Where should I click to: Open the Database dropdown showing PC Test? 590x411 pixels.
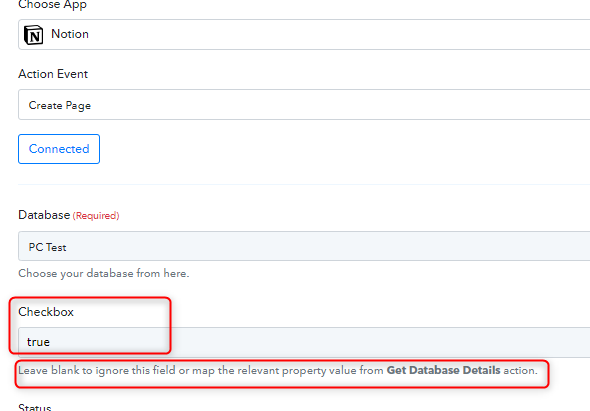click(304, 246)
